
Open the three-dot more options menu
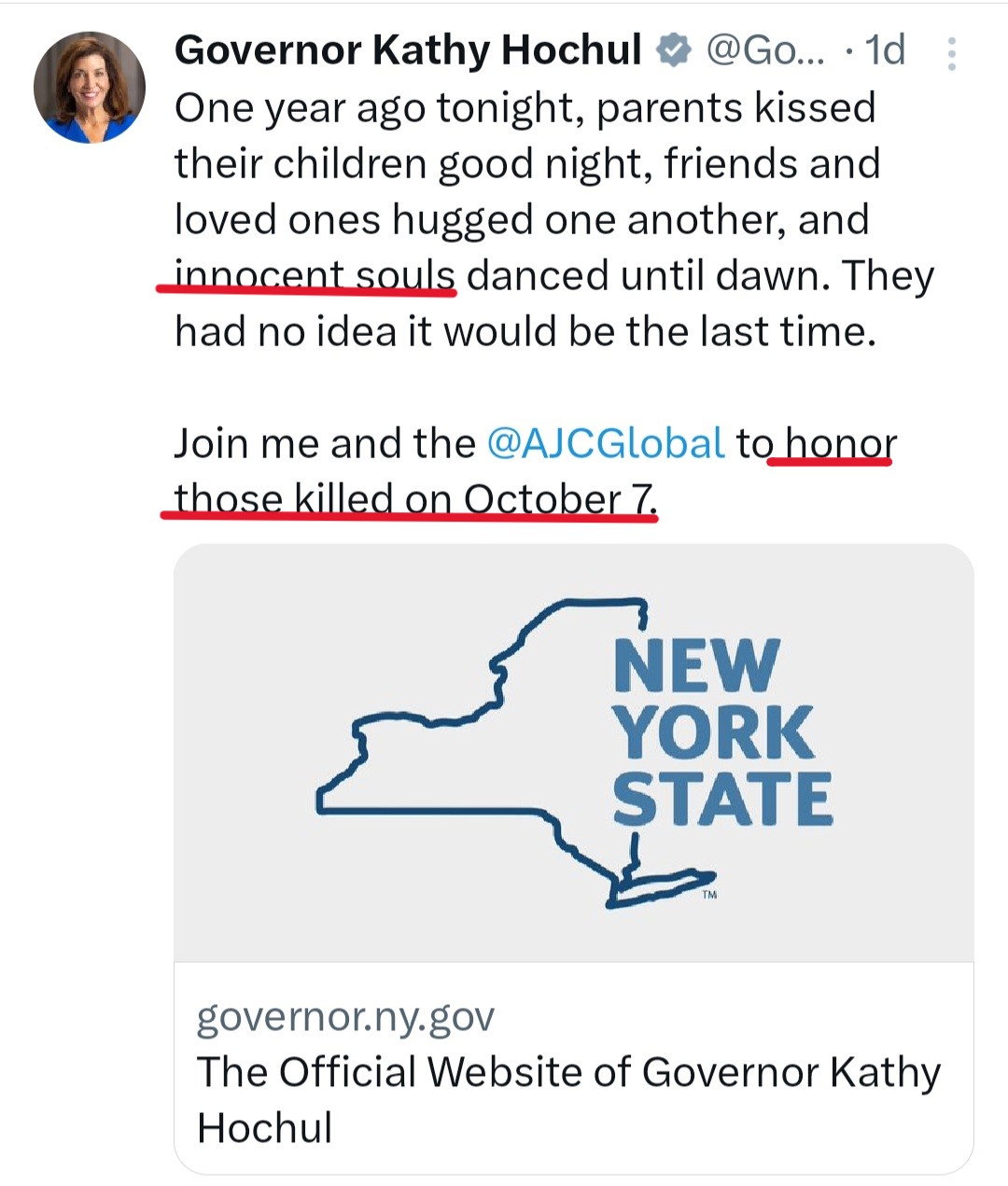pyautogui.click(x=951, y=54)
